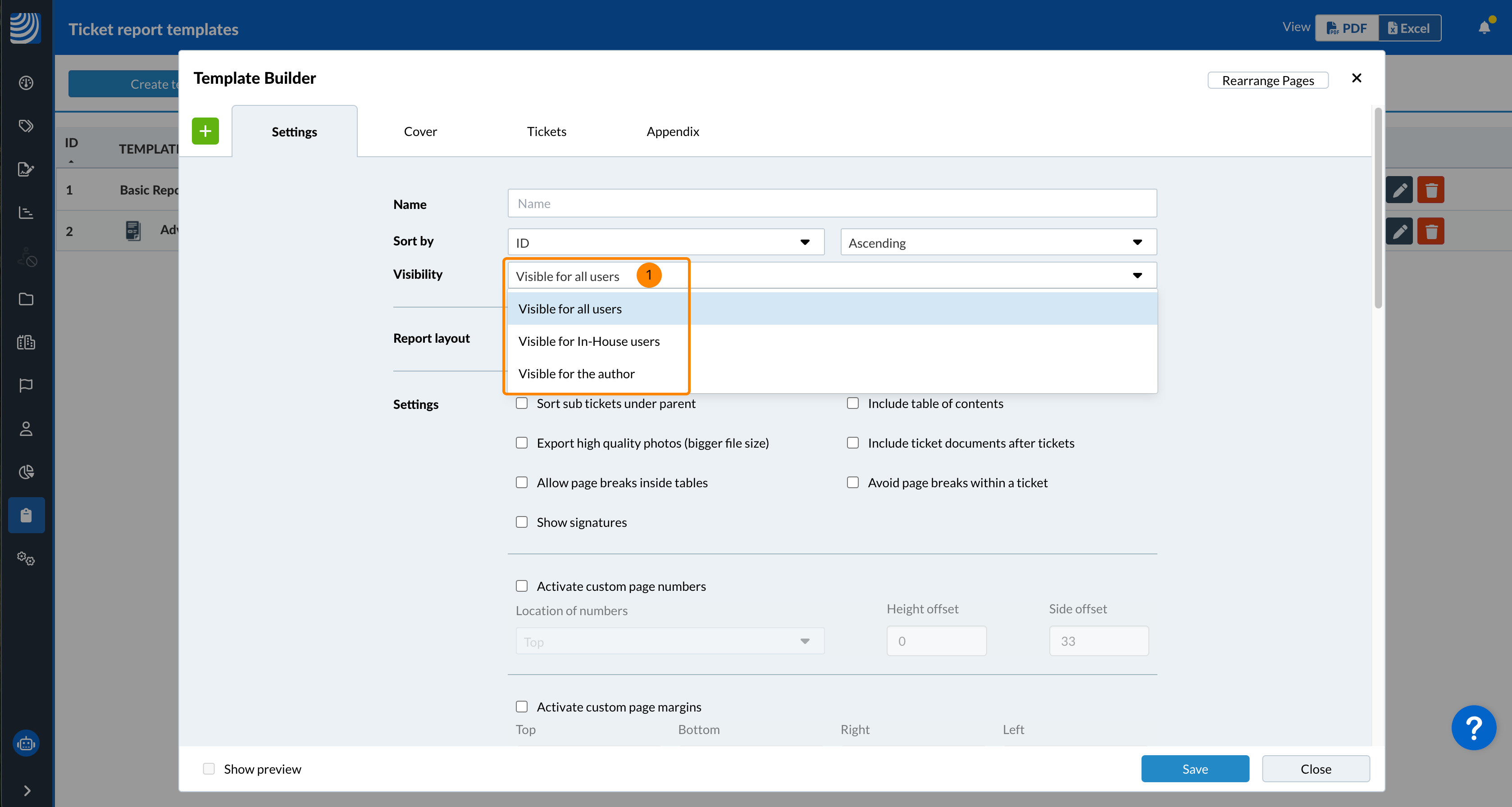Click the edit pencil icon for Basic Report row
Viewport: 1512px width, 807px height.
tap(1399, 190)
